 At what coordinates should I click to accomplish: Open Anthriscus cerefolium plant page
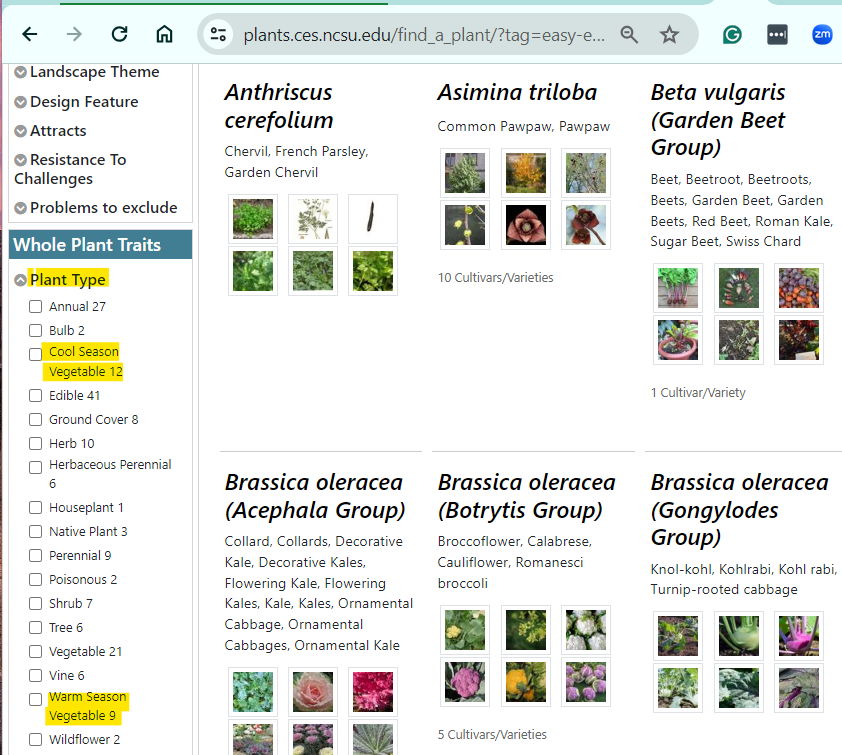279,106
